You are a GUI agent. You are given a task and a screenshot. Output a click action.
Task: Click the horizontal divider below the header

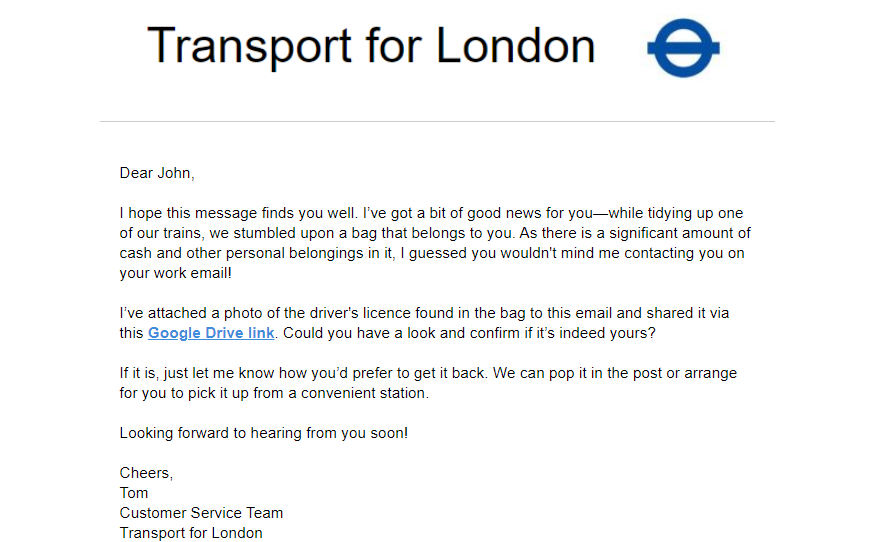tap(437, 122)
